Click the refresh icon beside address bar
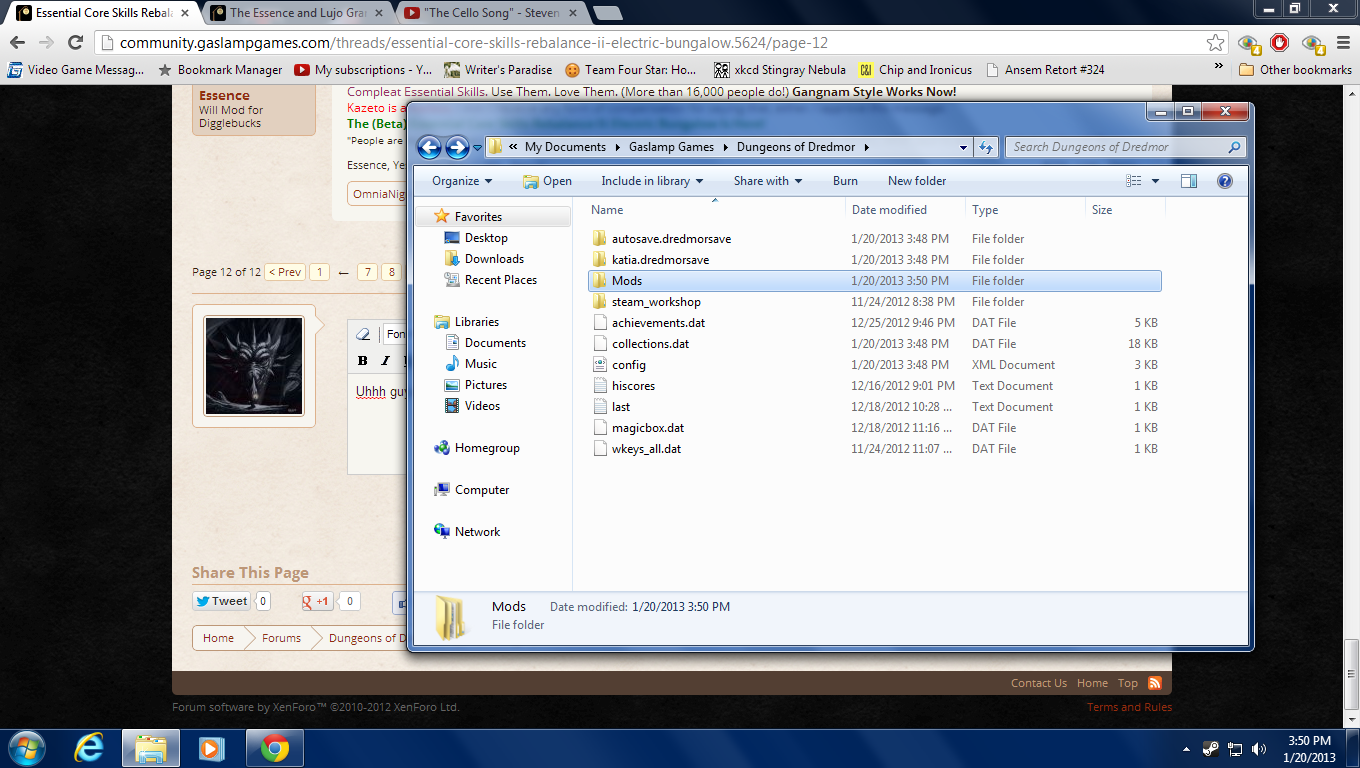1360x768 pixels. pyautogui.click(x=986, y=147)
